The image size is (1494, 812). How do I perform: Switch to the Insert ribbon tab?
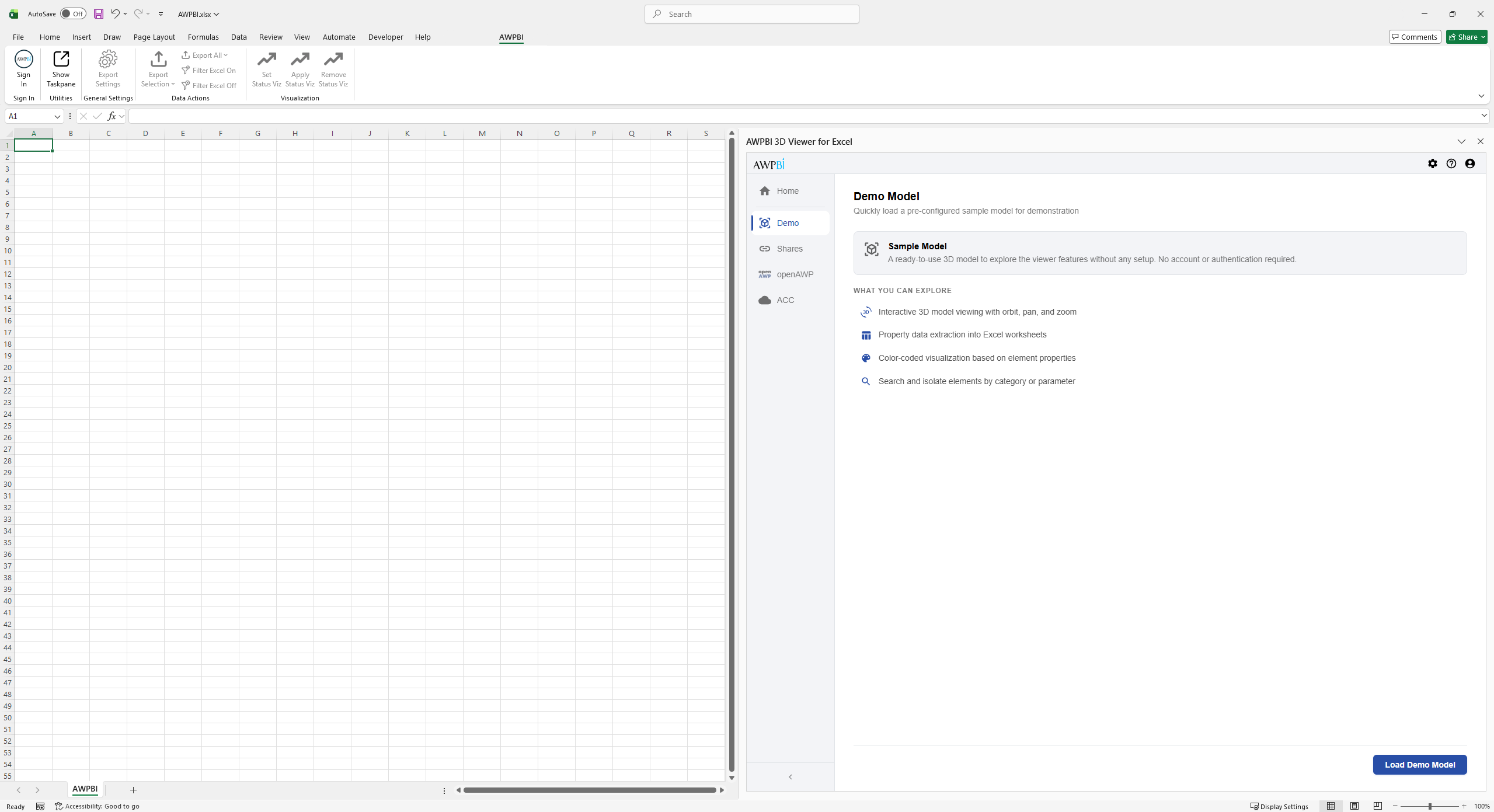(82, 37)
